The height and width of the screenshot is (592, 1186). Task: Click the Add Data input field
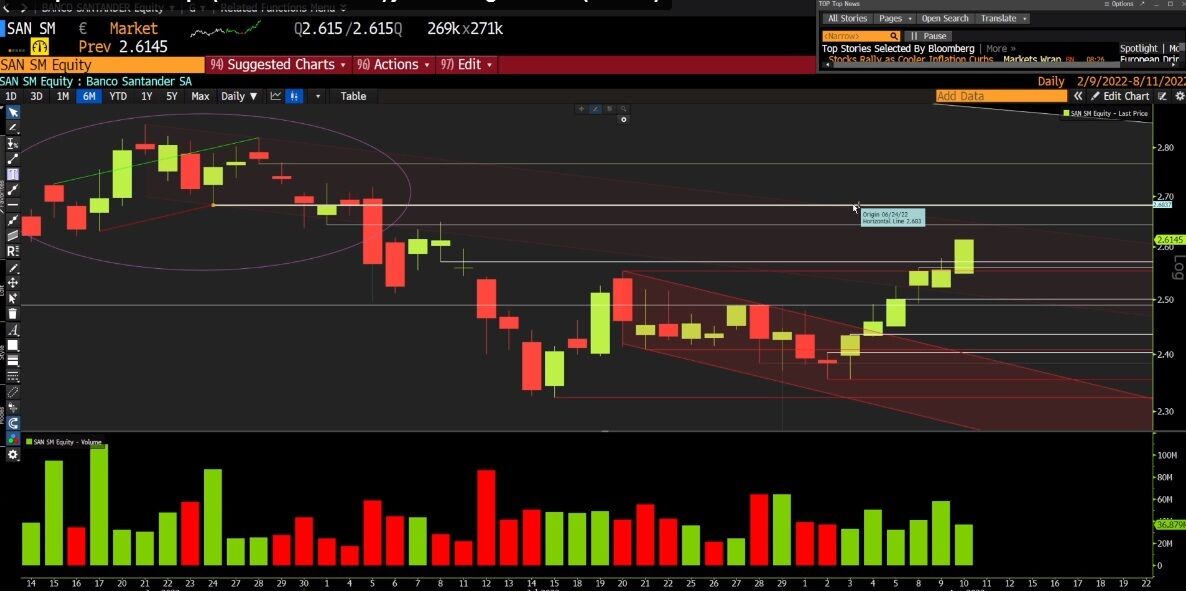(x=1001, y=96)
